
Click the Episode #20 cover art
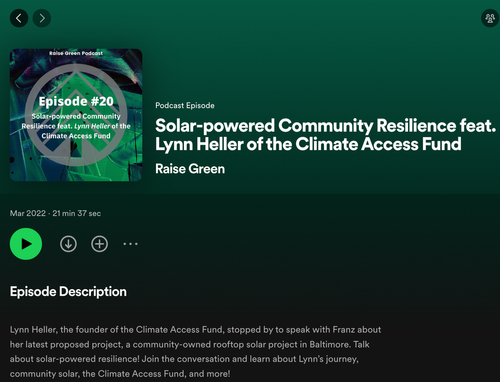76,115
